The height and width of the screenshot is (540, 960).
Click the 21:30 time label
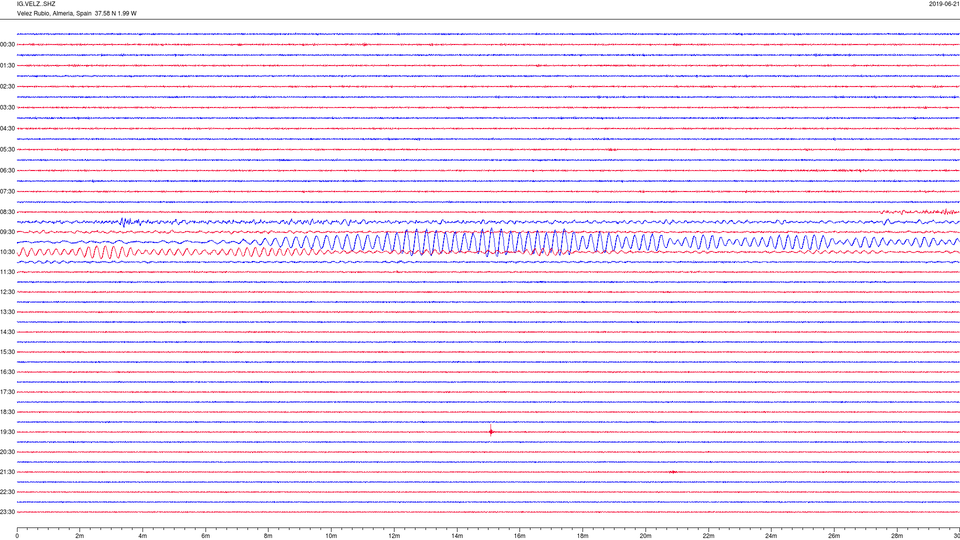pos(7,472)
